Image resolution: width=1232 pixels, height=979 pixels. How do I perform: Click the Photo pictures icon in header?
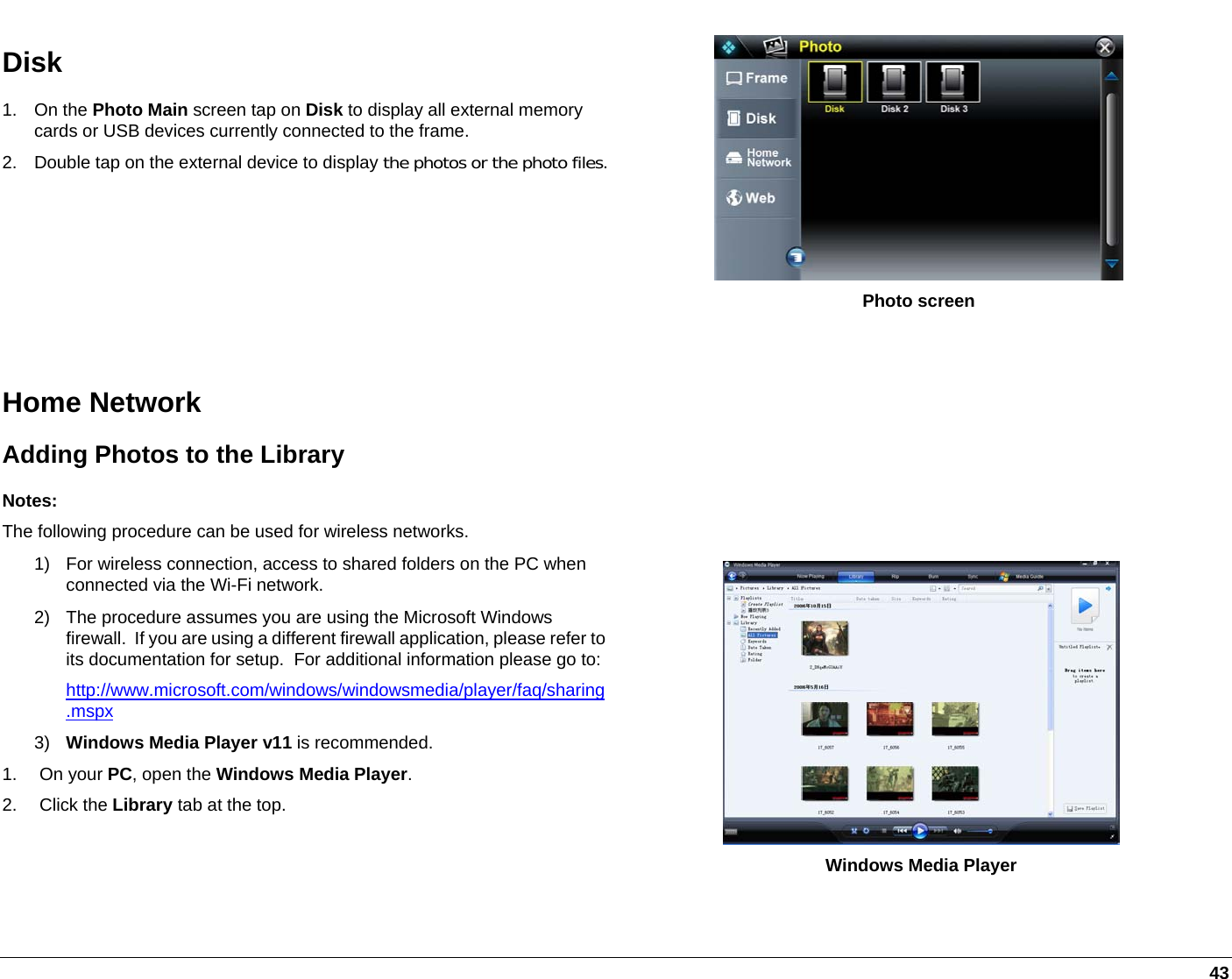coord(775,46)
